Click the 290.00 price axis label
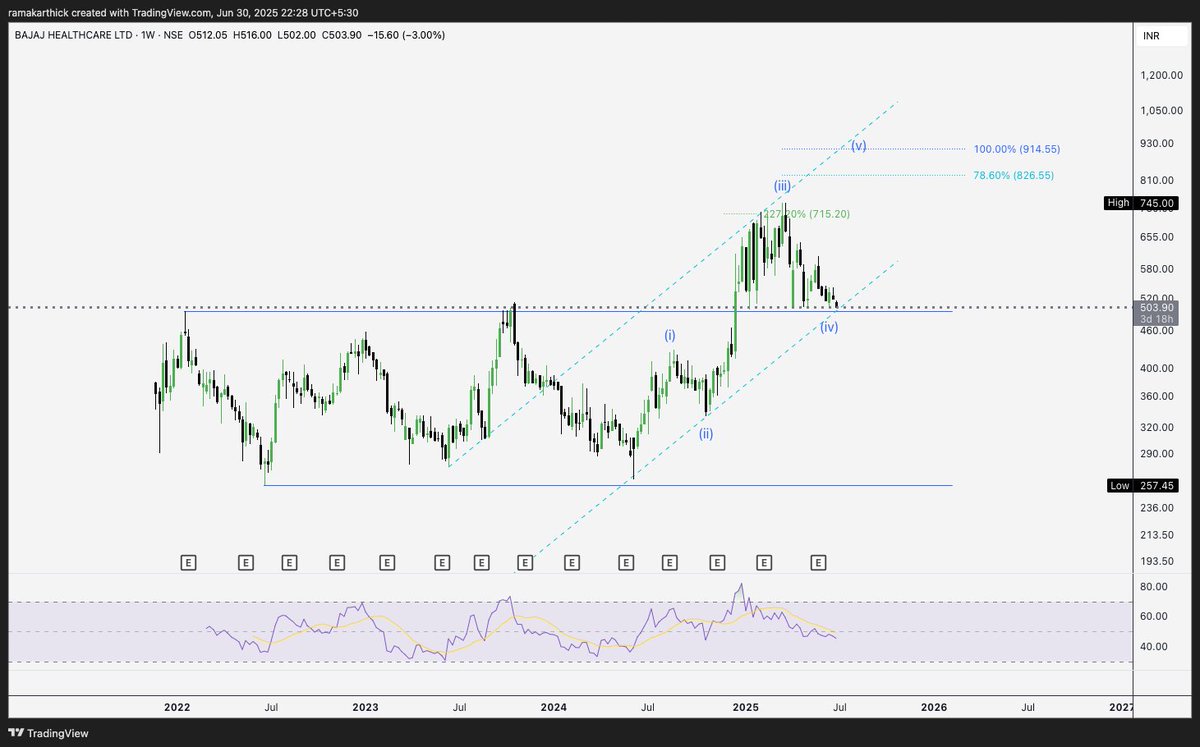 1157,454
